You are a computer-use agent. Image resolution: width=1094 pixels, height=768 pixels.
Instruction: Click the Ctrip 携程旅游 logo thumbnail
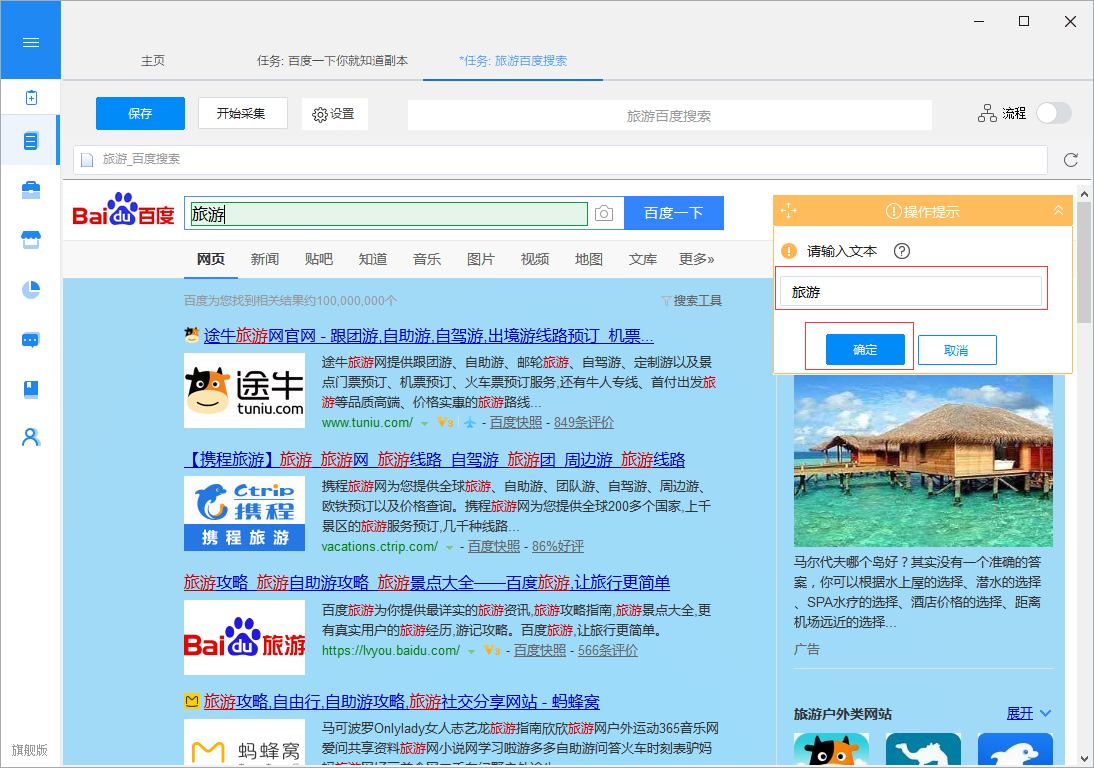(244, 514)
